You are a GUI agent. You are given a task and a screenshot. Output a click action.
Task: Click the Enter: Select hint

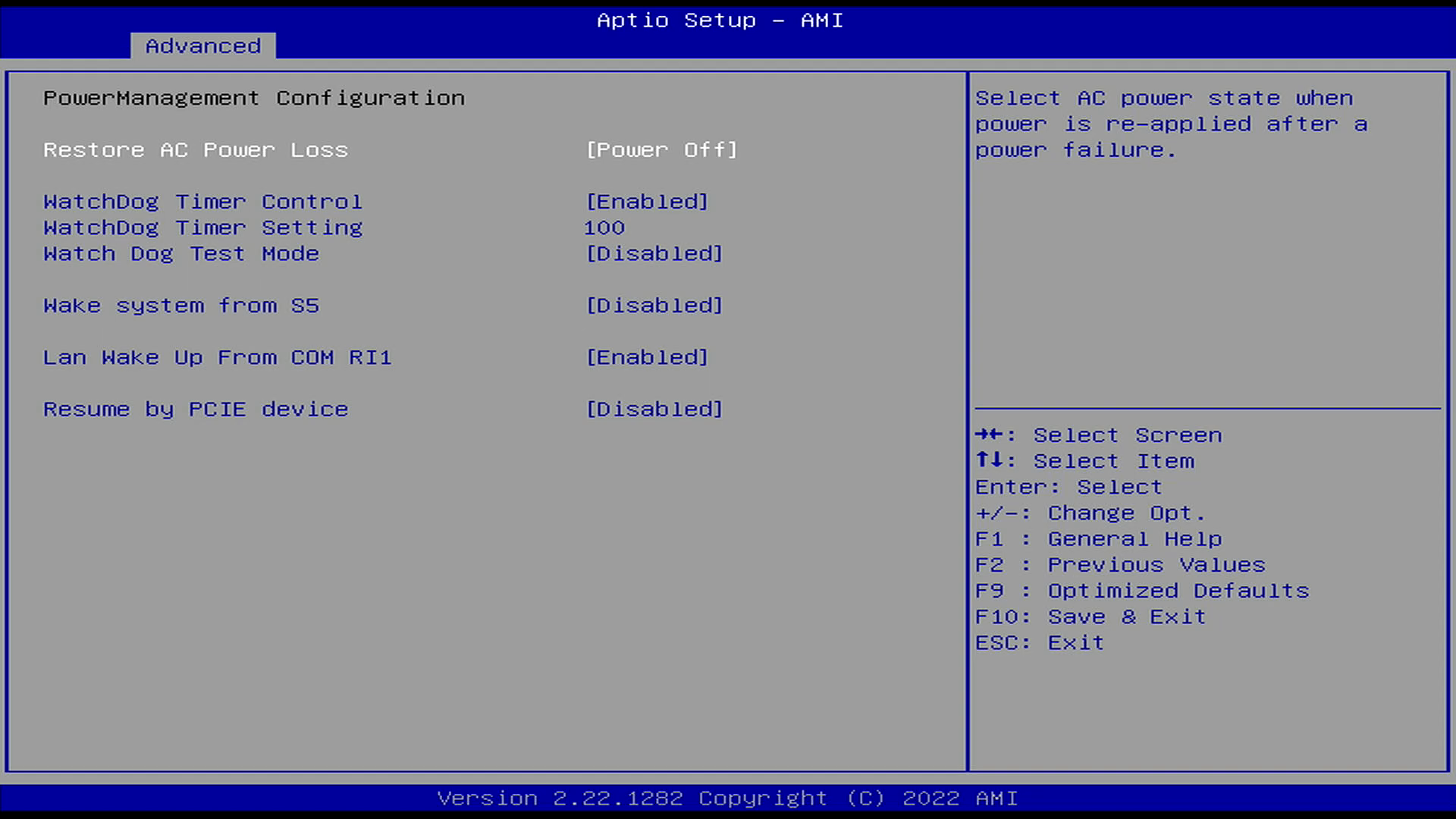(1068, 487)
